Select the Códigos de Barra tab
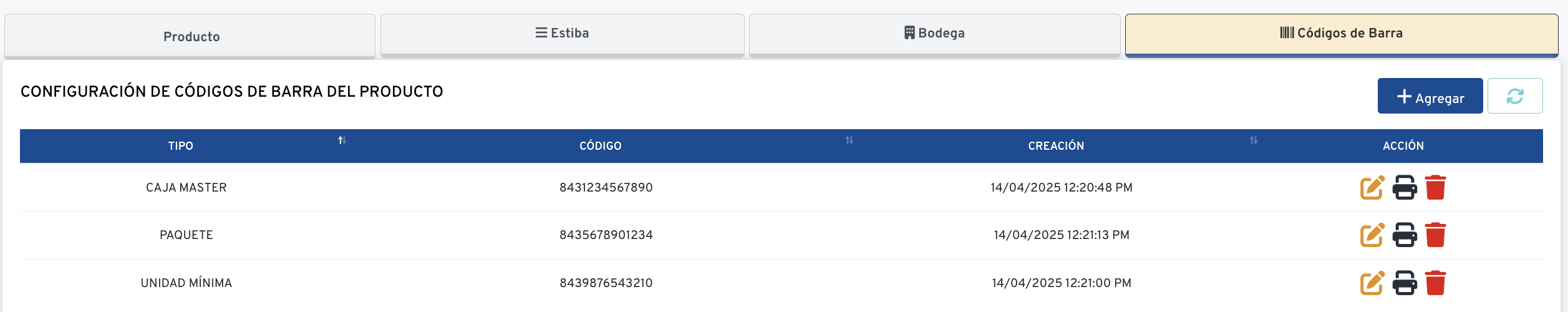Viewport: 1568px width, 312px height. pos(1341,34)
